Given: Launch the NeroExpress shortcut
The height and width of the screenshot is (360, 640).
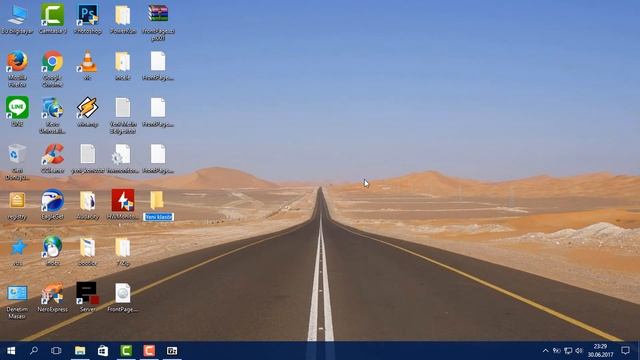Looking at the screenshot, I should pyautogui.click(x=52, y=293).
